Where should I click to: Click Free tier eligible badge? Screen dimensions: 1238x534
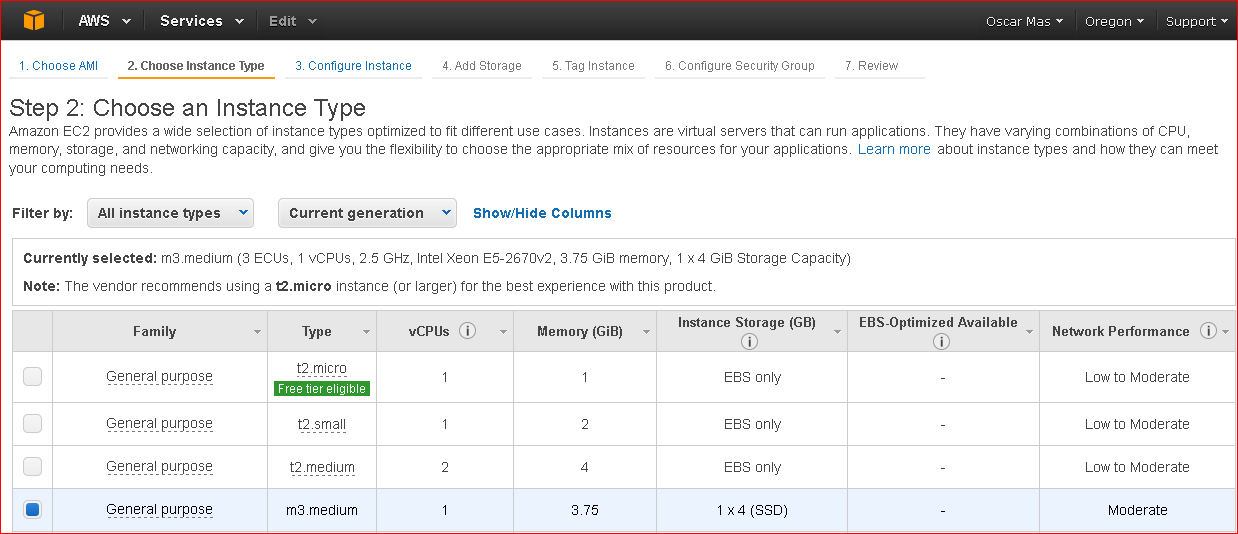pyautogui.click(x=322, y=389)
